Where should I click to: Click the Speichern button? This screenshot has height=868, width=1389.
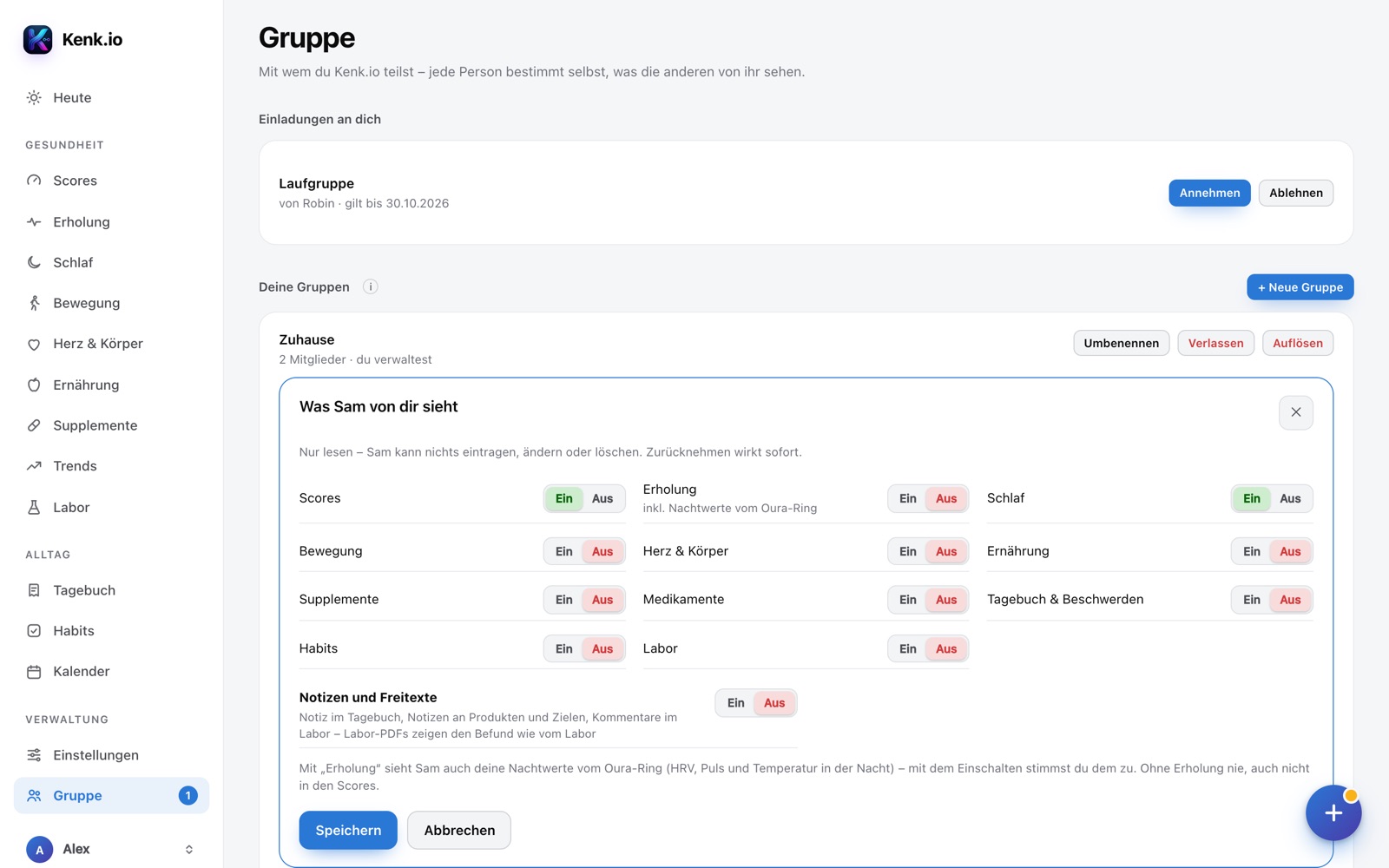pos(348,831)
